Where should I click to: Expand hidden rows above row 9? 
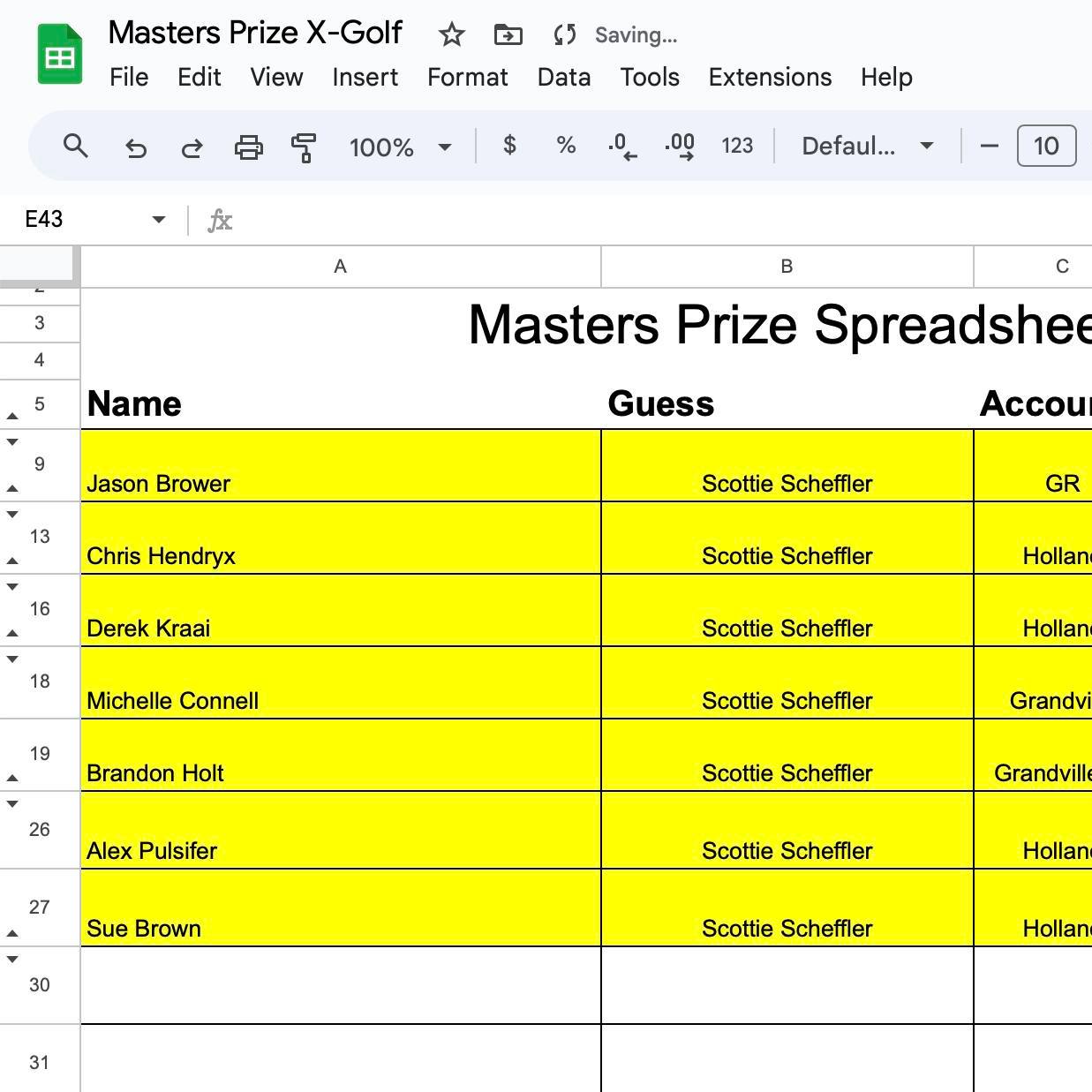(x=12, y=441)
